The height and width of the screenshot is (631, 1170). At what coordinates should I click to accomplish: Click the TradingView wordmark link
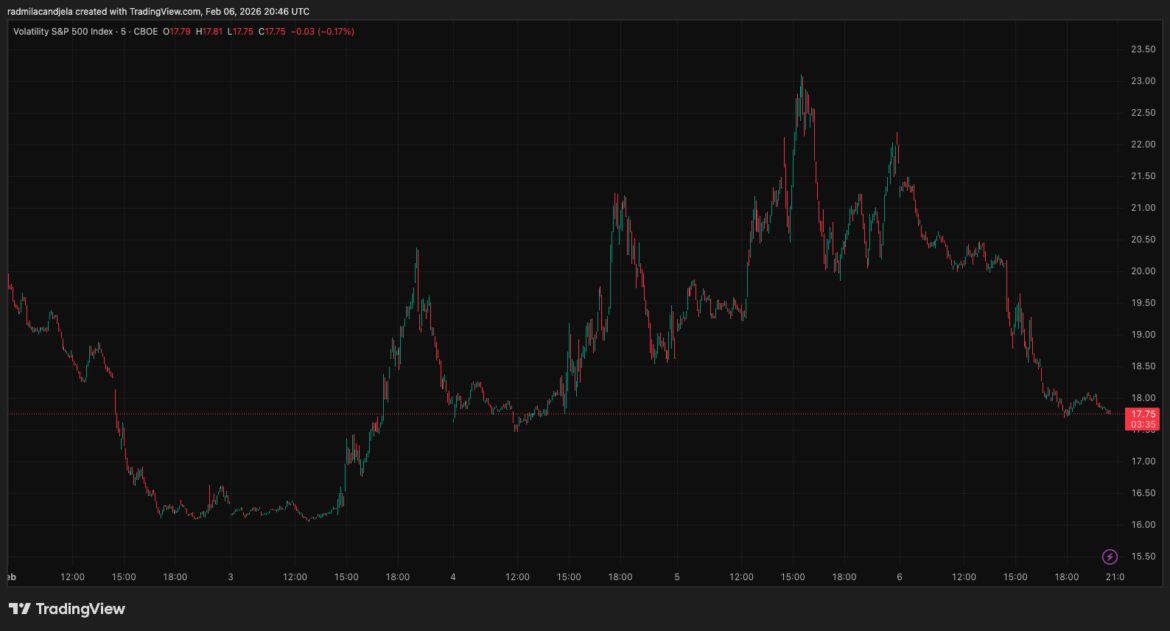click(80, 608)
